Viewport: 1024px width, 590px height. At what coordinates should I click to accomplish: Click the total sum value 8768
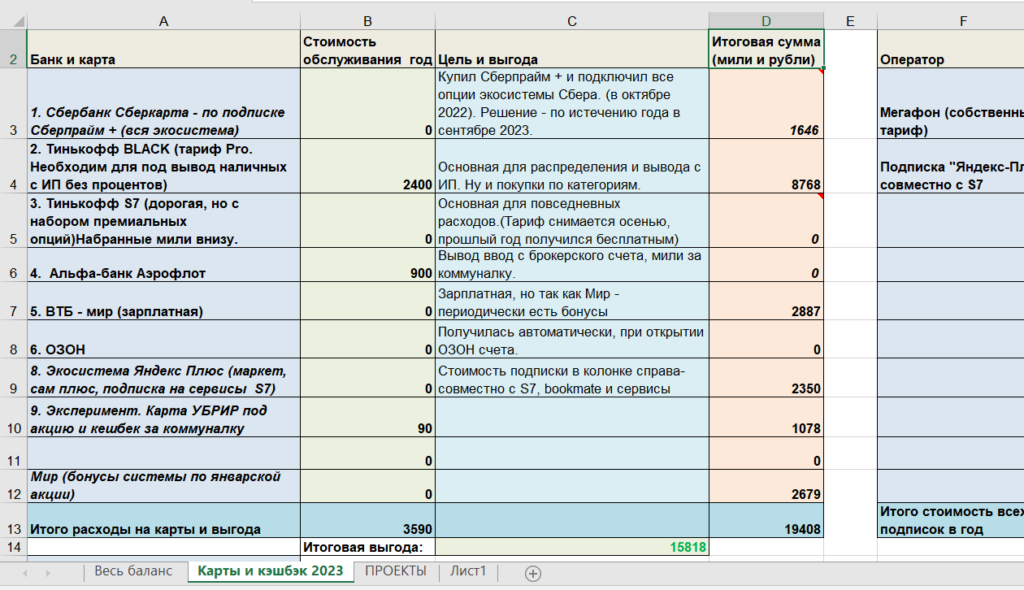(766, 166)
